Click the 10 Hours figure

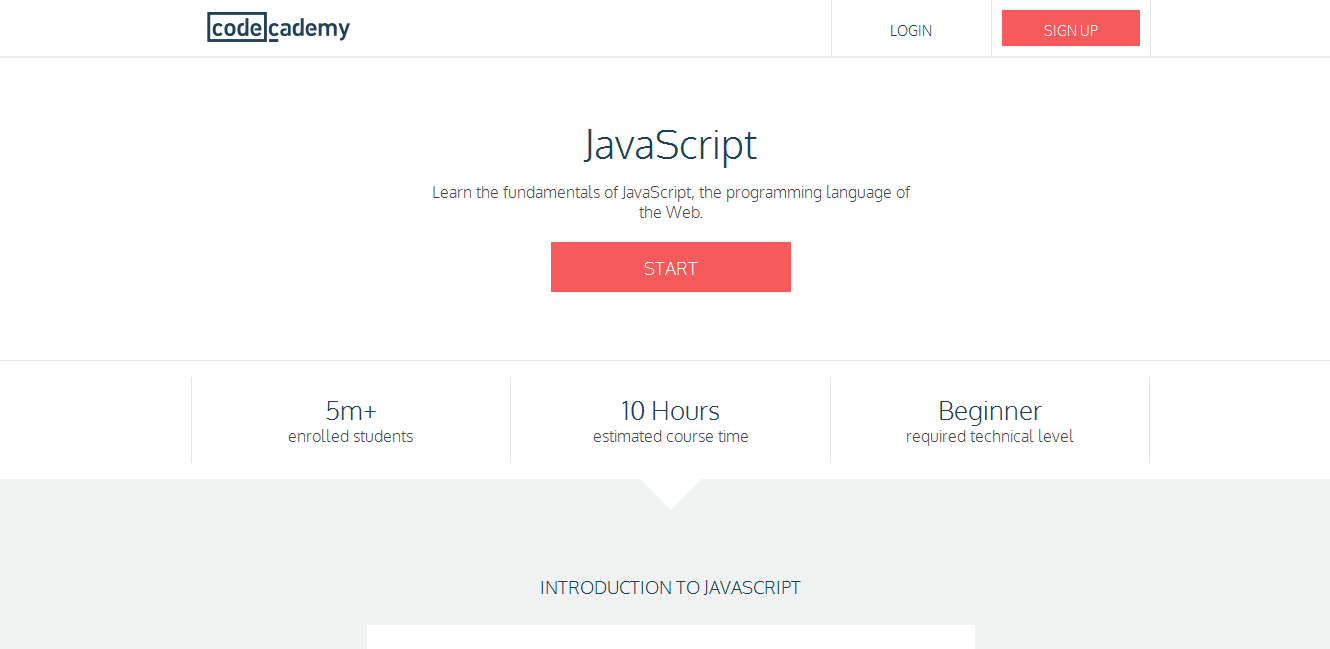click(x=670, y=411)
